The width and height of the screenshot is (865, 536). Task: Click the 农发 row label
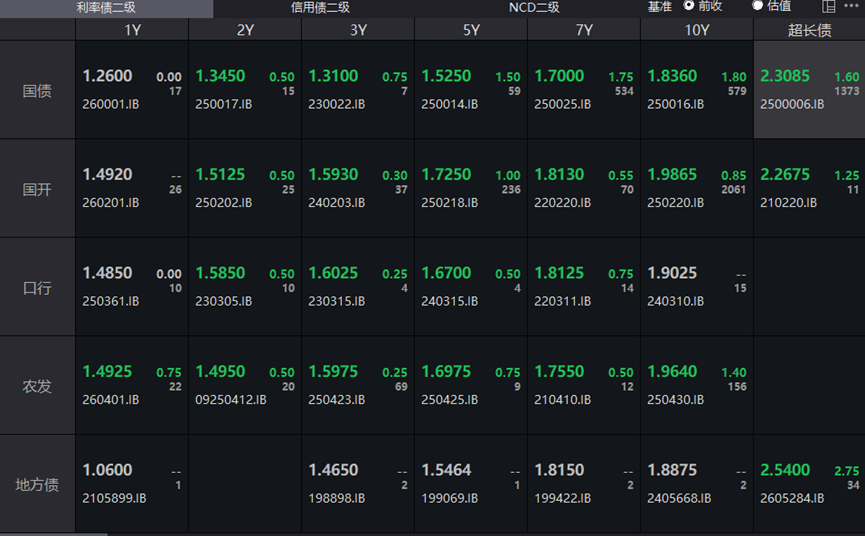pos(37,385)
